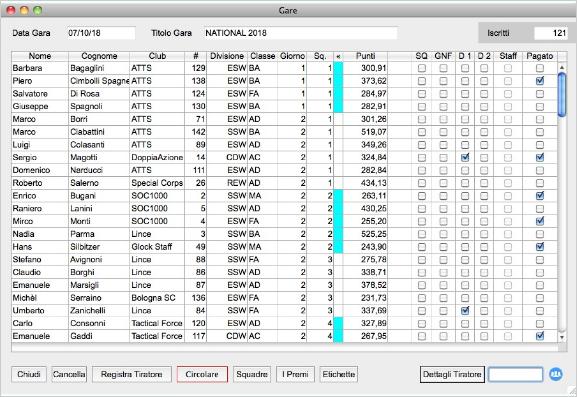Image resolution: width=577 pixels, height=397 pixels.
Task: Click the scrollbar down arrow
Action: point(562,336)
